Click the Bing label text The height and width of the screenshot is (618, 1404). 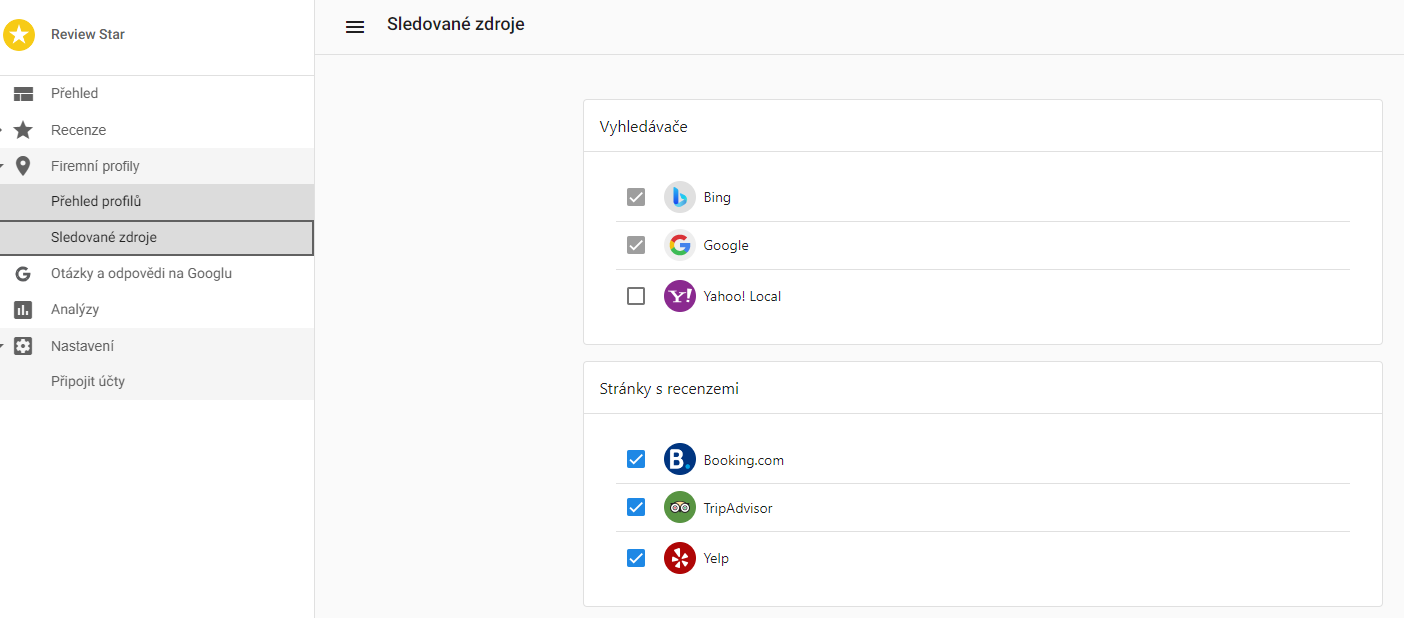pos(717,198)
